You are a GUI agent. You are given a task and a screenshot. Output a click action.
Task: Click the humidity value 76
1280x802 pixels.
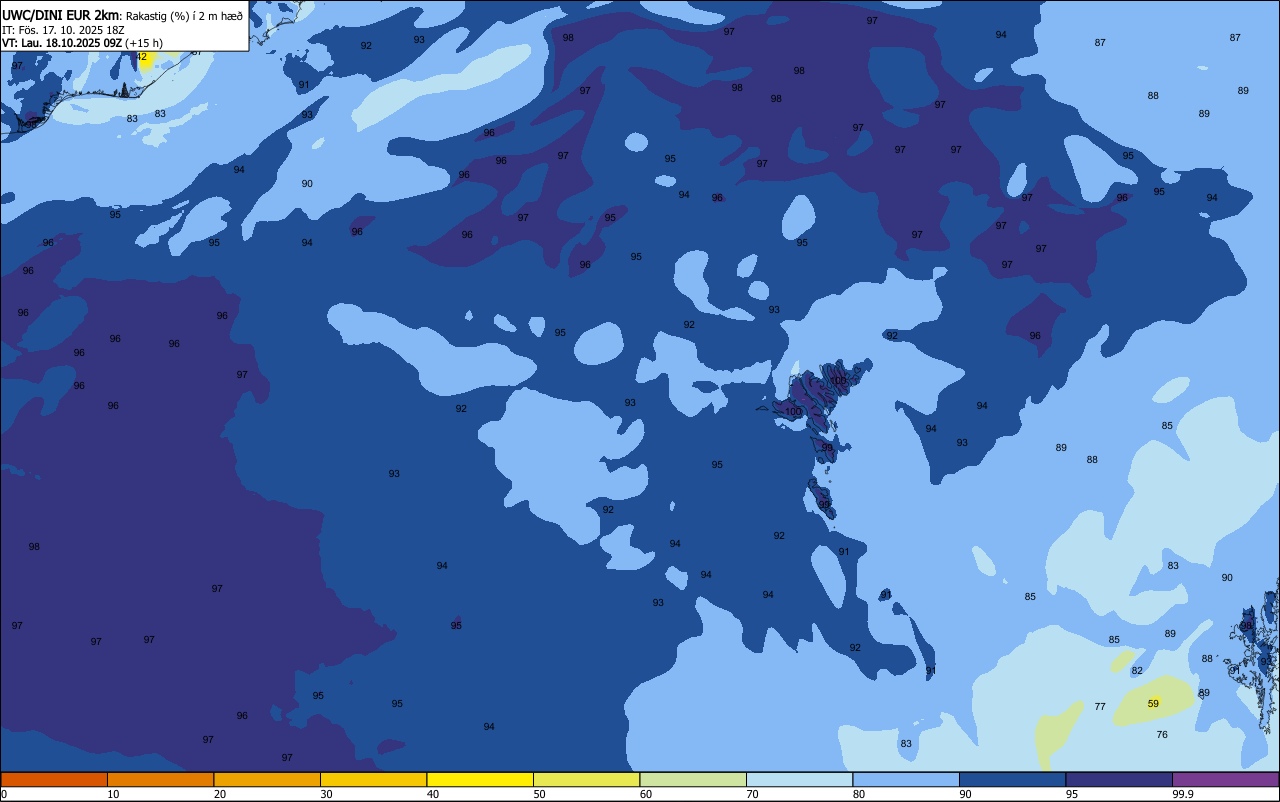pyautogui.click(x=1162, y=735)
